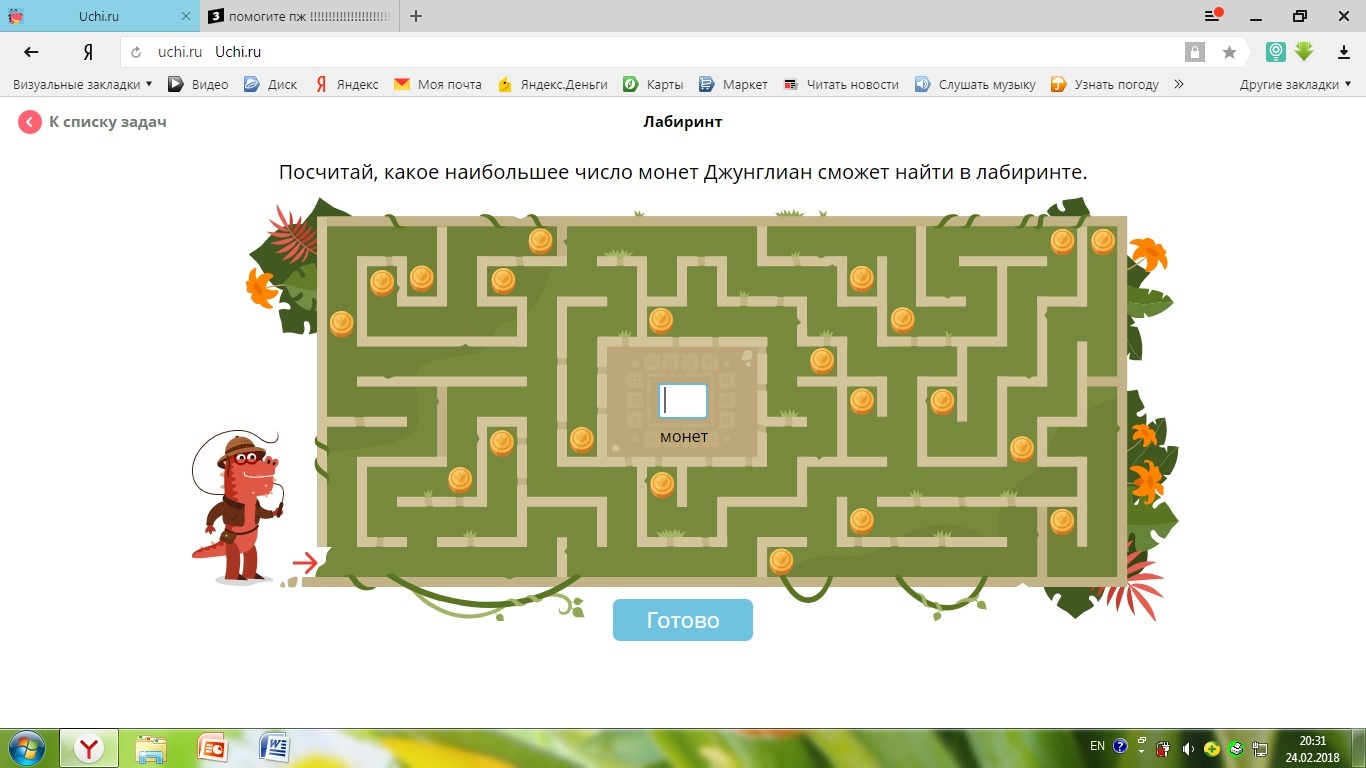Click the coin count answer field
The height and width of the screenshot is (768, 1366).
click(x=683, y=401)
